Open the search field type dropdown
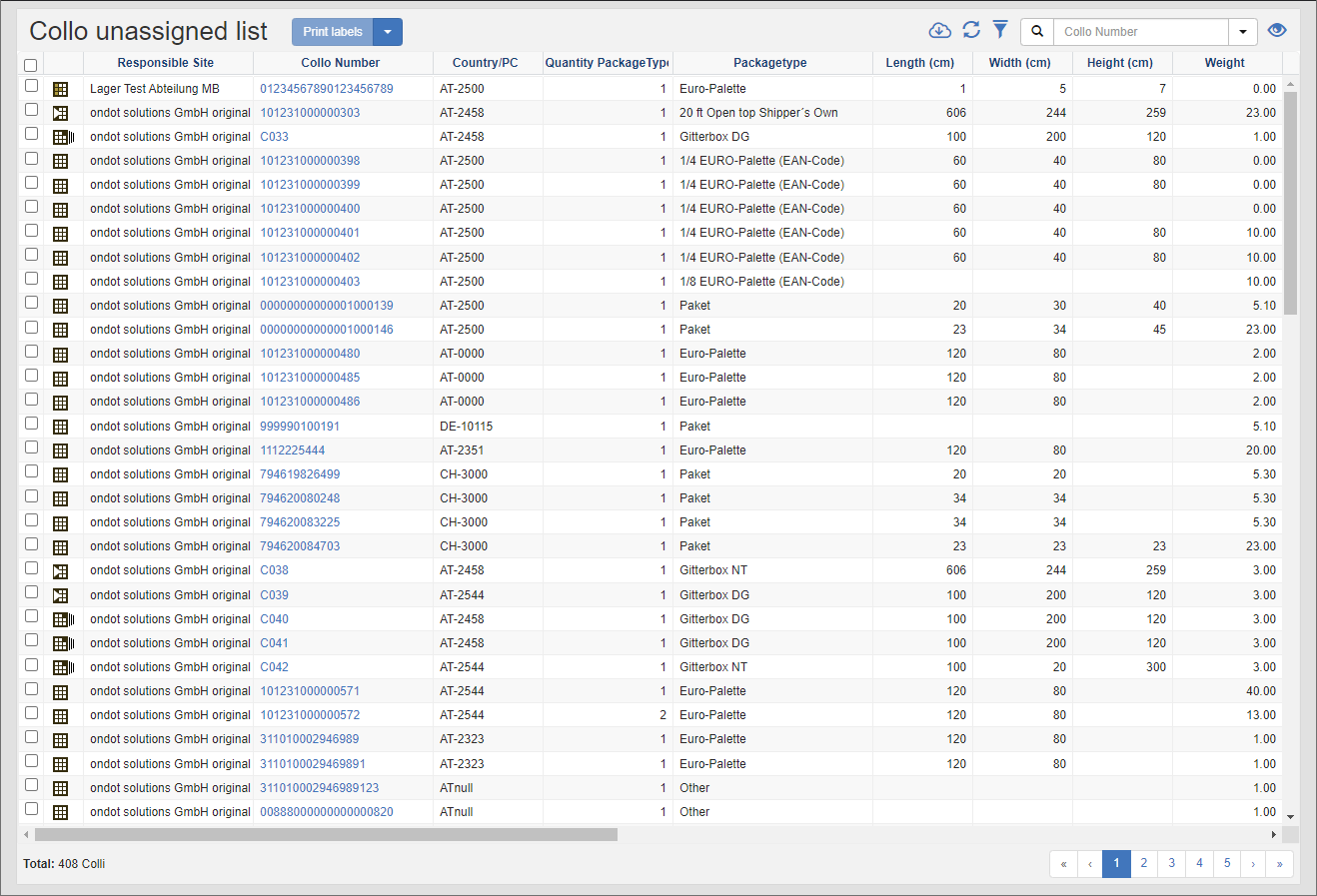1317x896 pixels. (x=1242, y=32)
